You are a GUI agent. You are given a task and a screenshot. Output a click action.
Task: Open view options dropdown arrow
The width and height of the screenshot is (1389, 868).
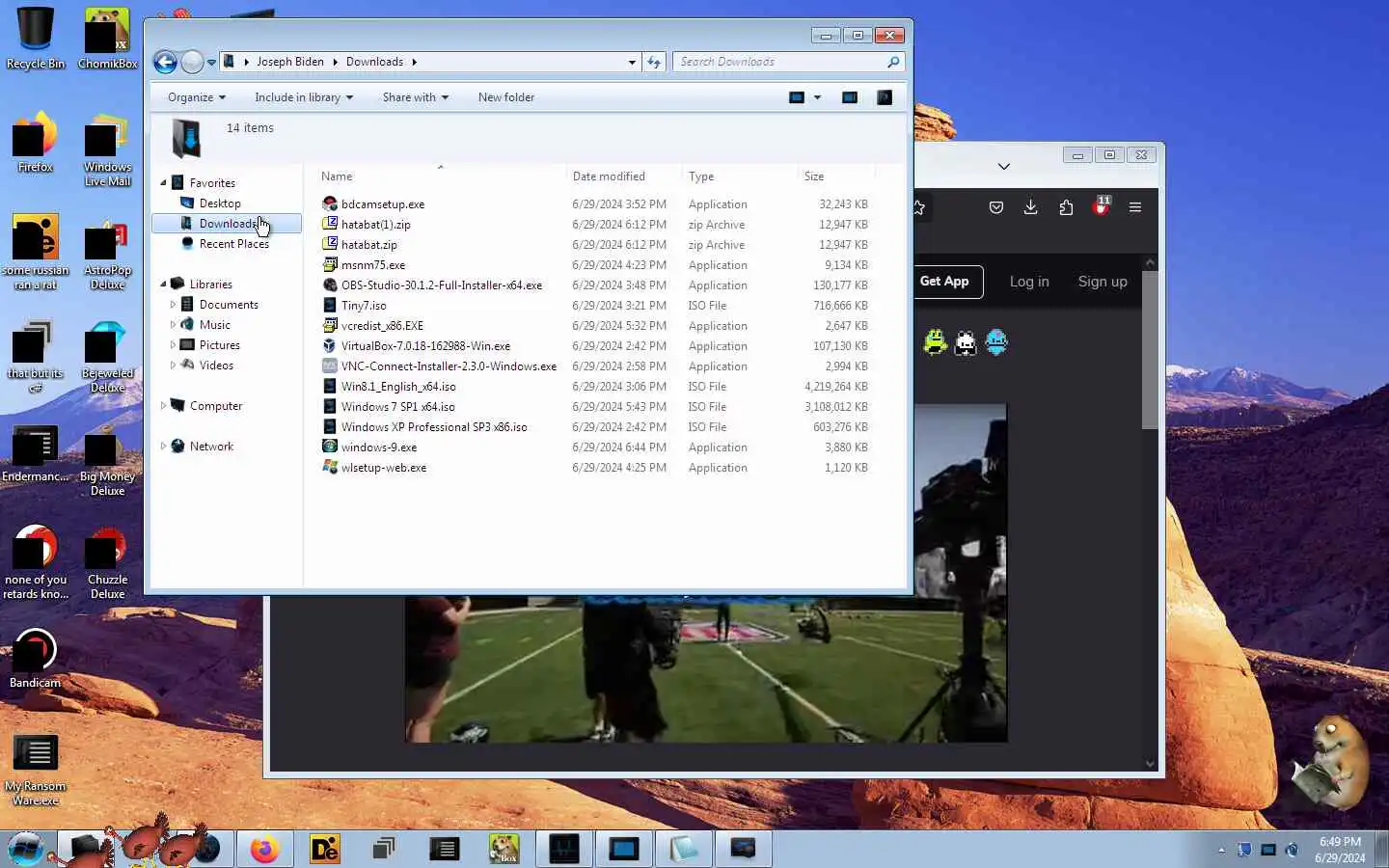(x=817, y=97)
